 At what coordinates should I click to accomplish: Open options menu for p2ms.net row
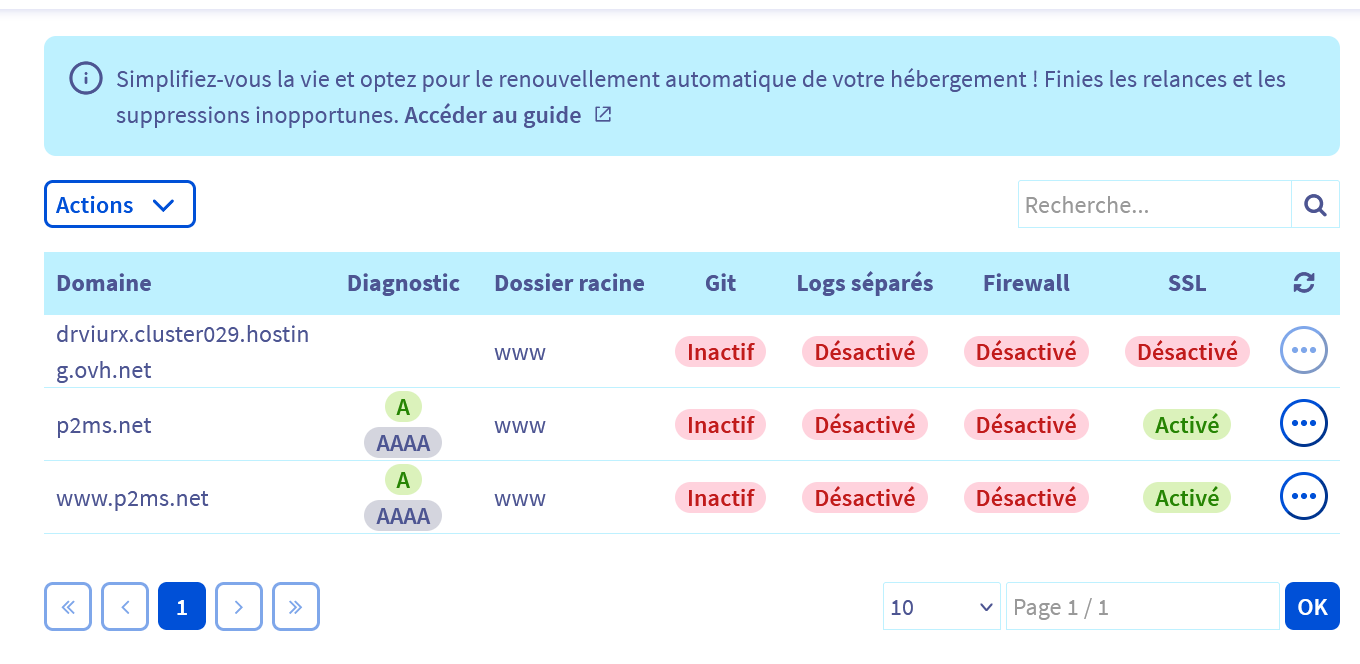[1303, 424]
